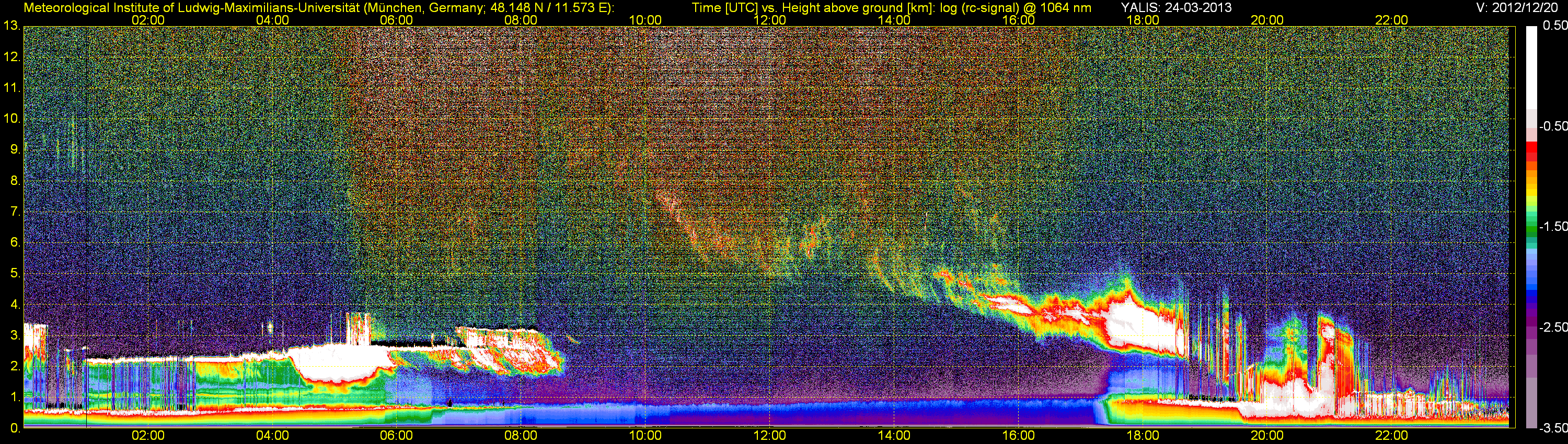Select the 14:00 label on the upper time axis

[x=894, y=20]
